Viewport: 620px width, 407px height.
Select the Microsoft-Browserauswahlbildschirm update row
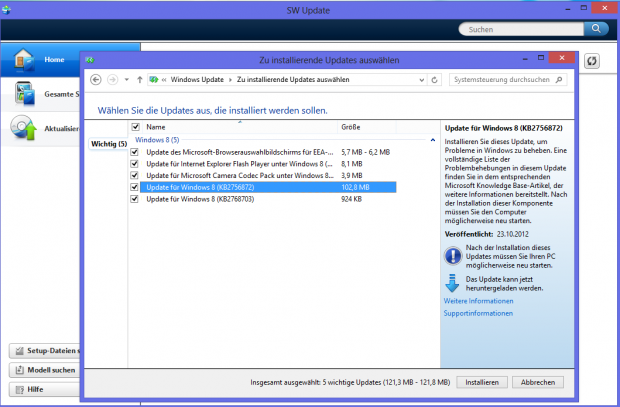point(268,152)
